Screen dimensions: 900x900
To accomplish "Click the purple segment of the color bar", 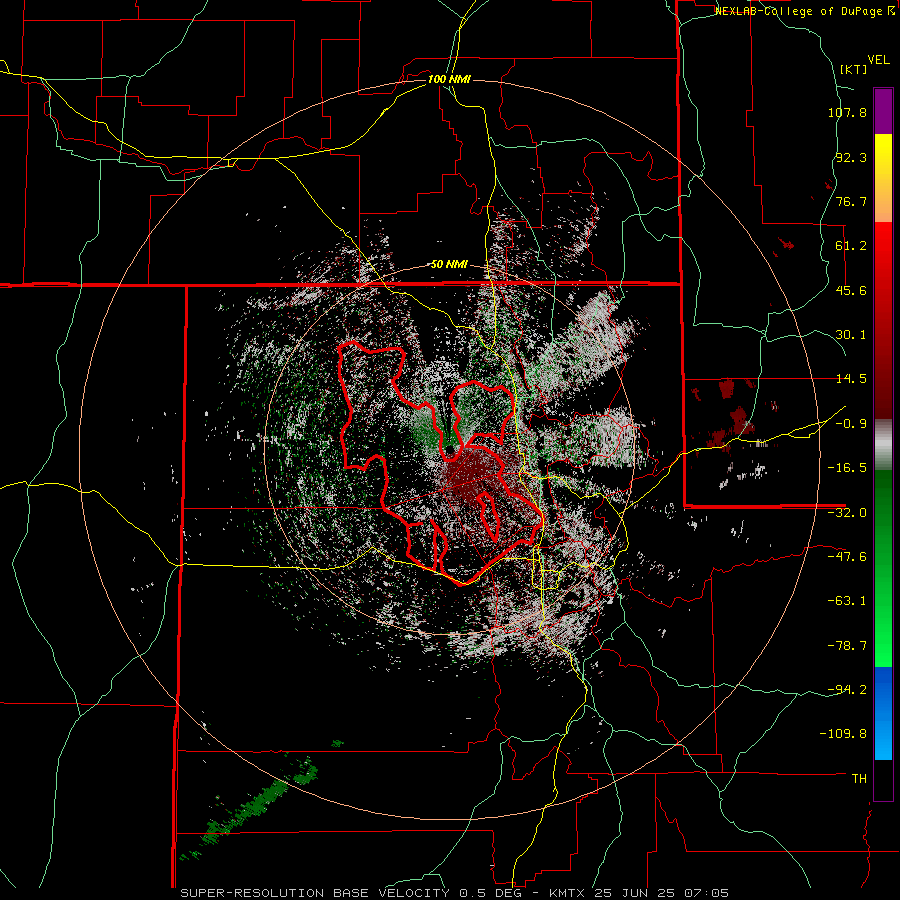I will click(x=883, y=111).
